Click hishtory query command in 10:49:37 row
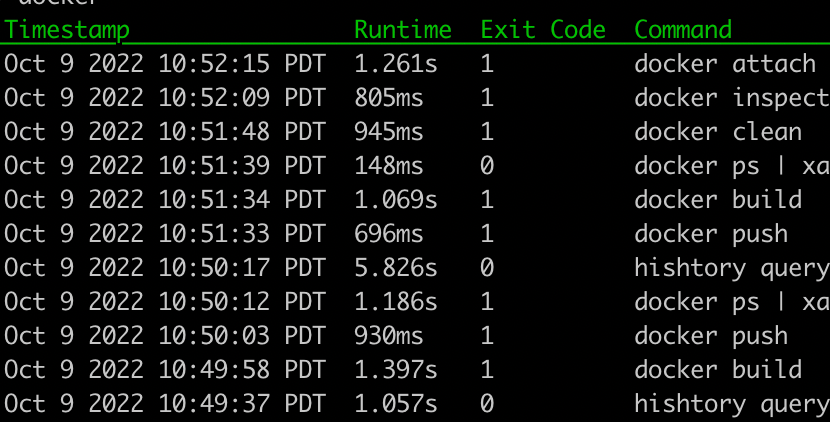This screenshot has height=422, width=830. point(732,405)
